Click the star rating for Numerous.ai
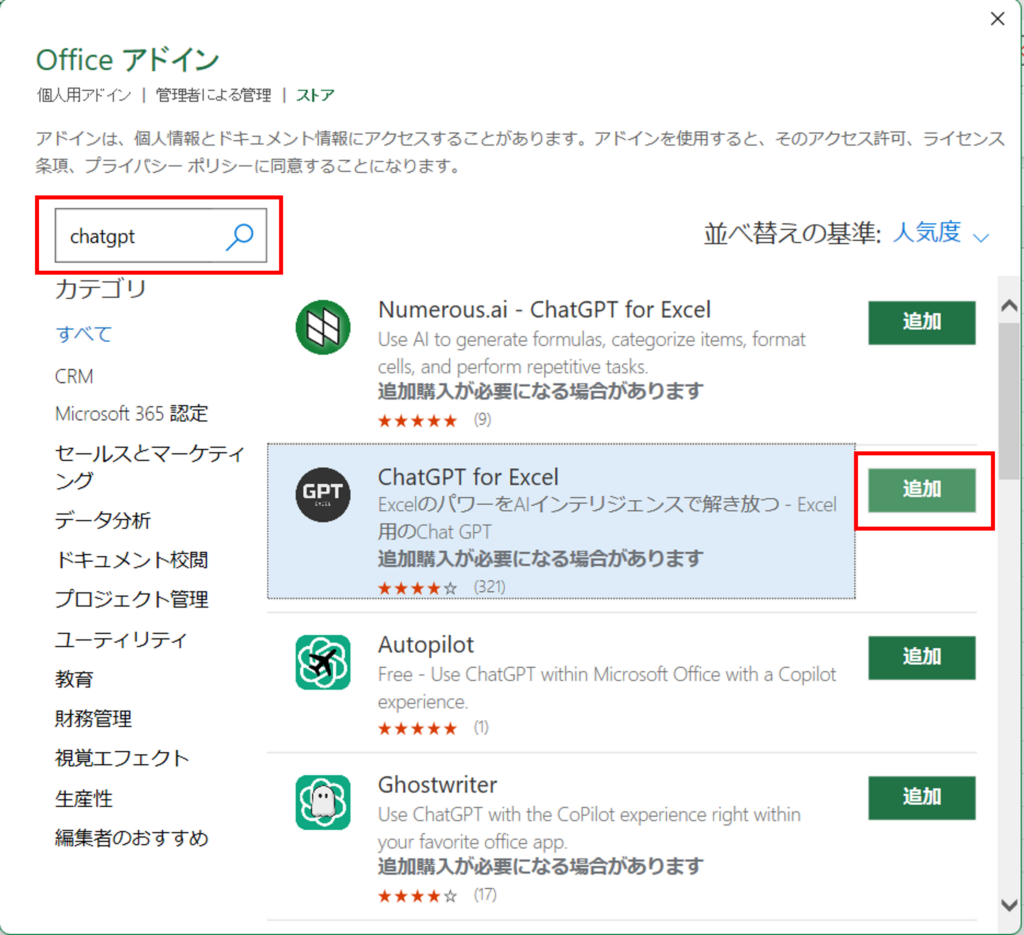Image resolution: width=1024 pixels, height=935 pixels. click(x=418, y=421)
